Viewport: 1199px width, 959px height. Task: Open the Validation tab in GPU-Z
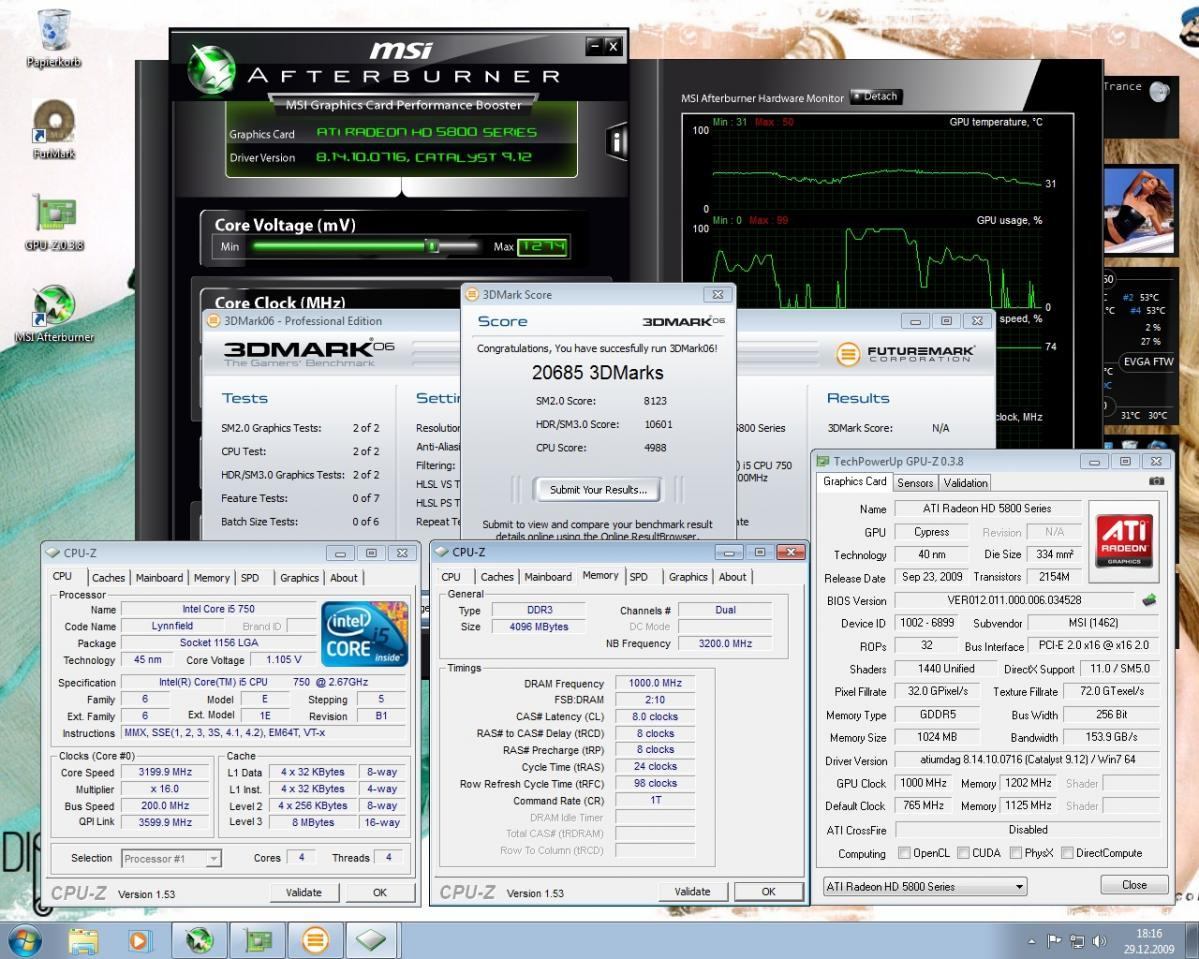(x=965, y=483)
